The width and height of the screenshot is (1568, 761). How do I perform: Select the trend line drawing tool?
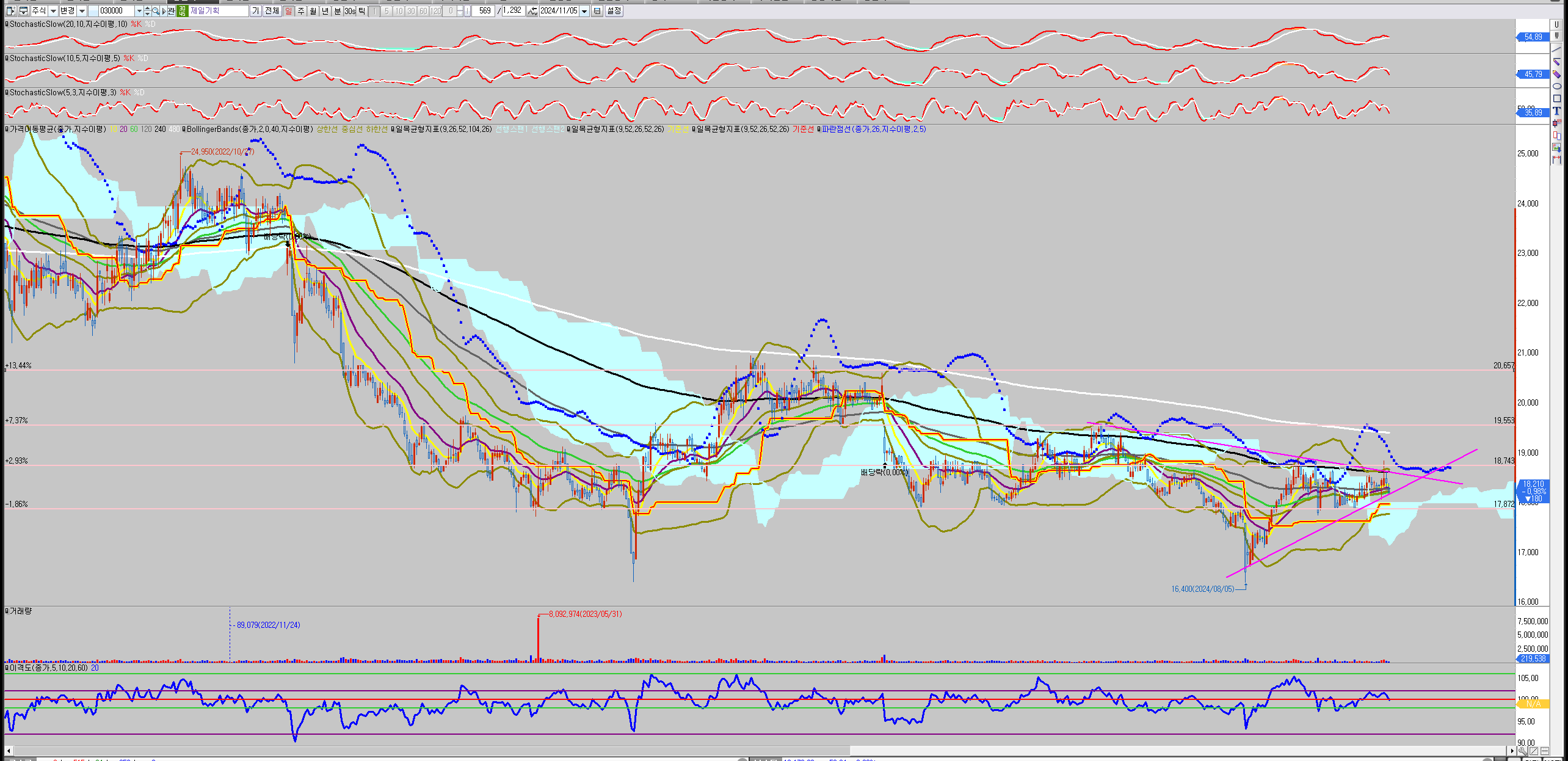point(1556,49)
